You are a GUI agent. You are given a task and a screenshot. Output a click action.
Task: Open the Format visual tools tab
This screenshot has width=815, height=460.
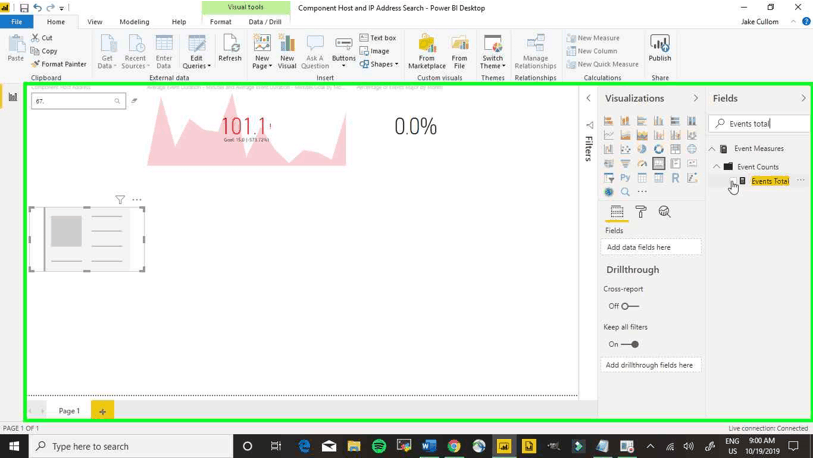point(220,22)
